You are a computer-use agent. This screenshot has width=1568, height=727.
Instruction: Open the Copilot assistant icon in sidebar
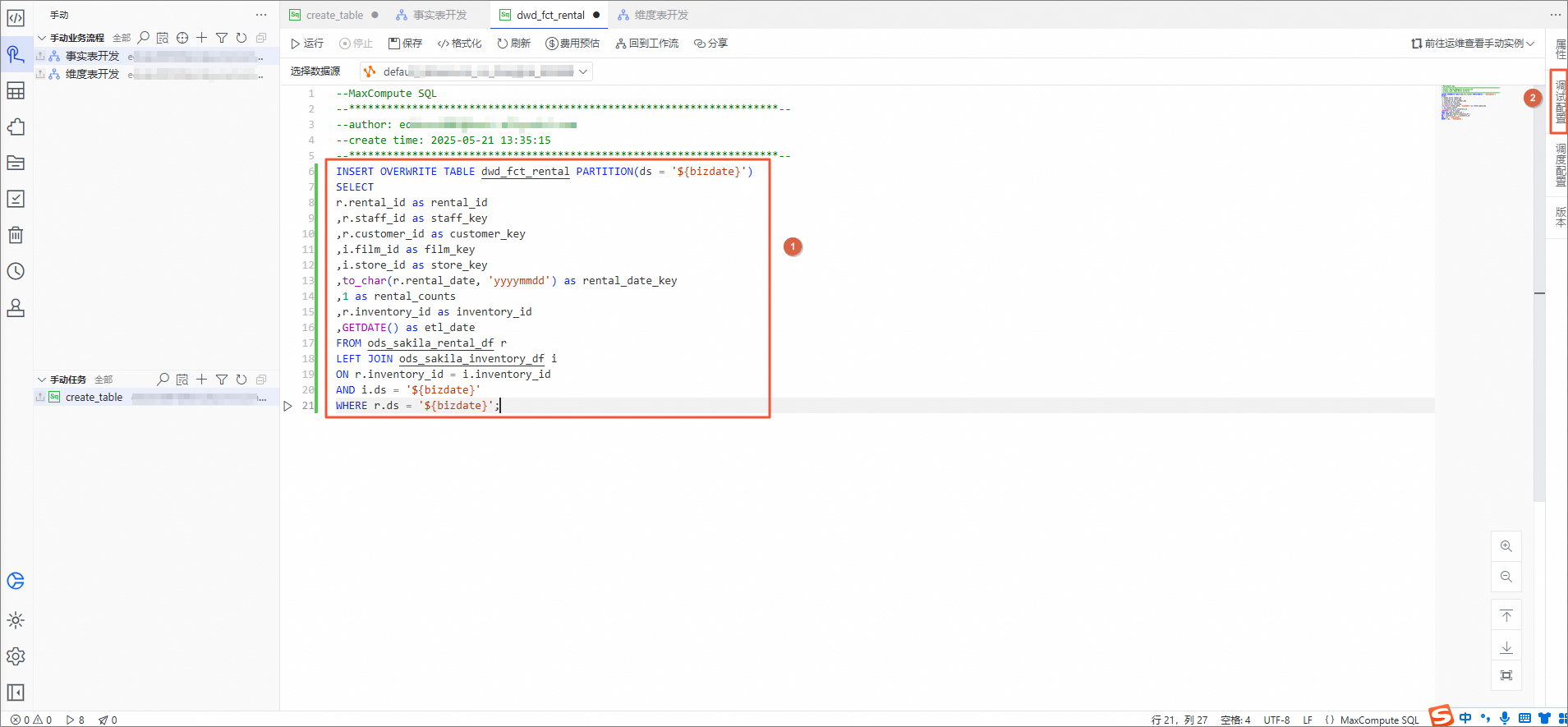pos(16,581)
